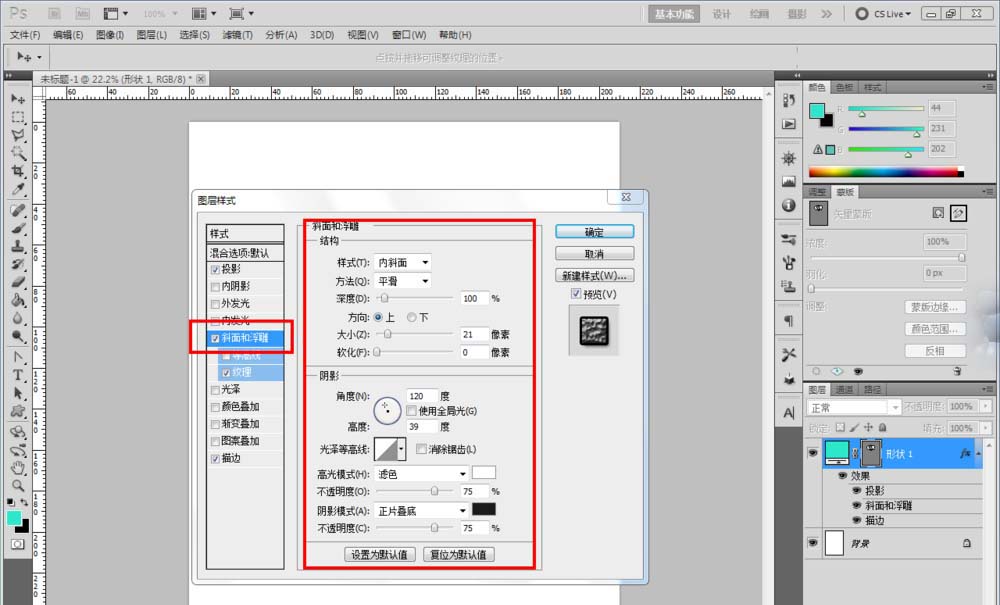
Task: Toggle Quick Mask mode icon
Action: pos(17,544)
